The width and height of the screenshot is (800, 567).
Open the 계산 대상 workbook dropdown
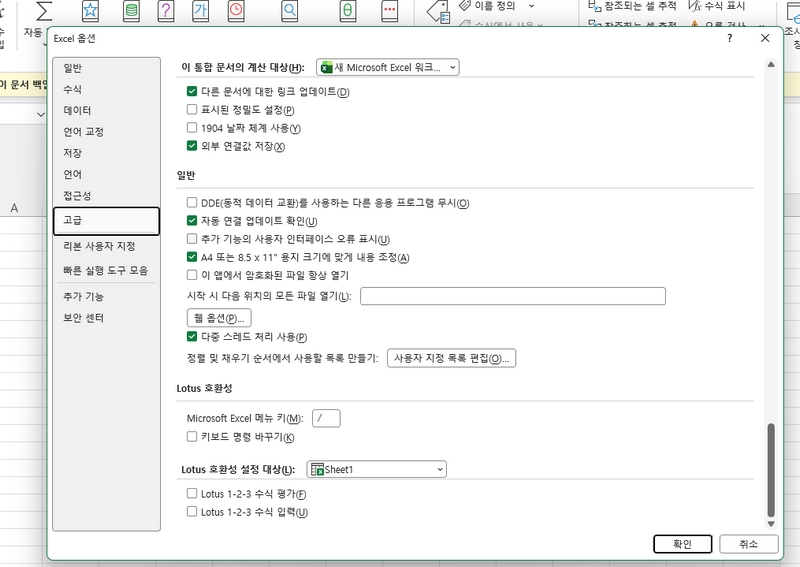[388, 67]
